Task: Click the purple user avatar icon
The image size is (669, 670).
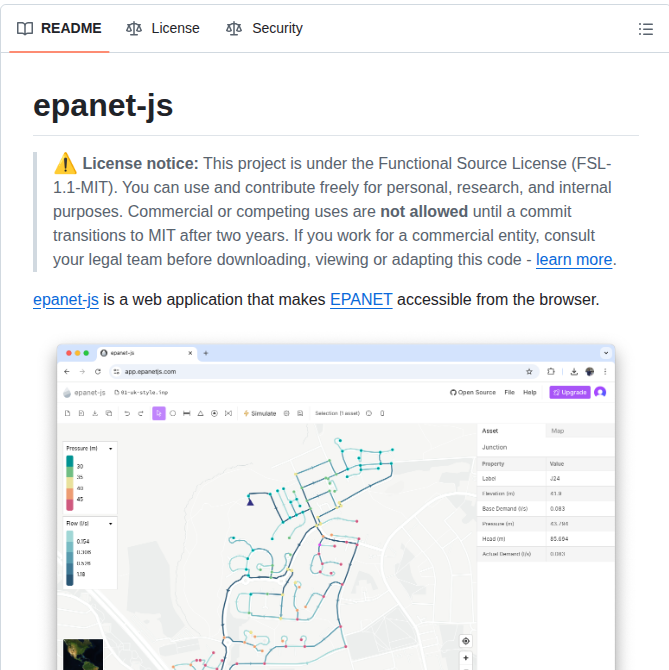Action: (x=600, y=392)
